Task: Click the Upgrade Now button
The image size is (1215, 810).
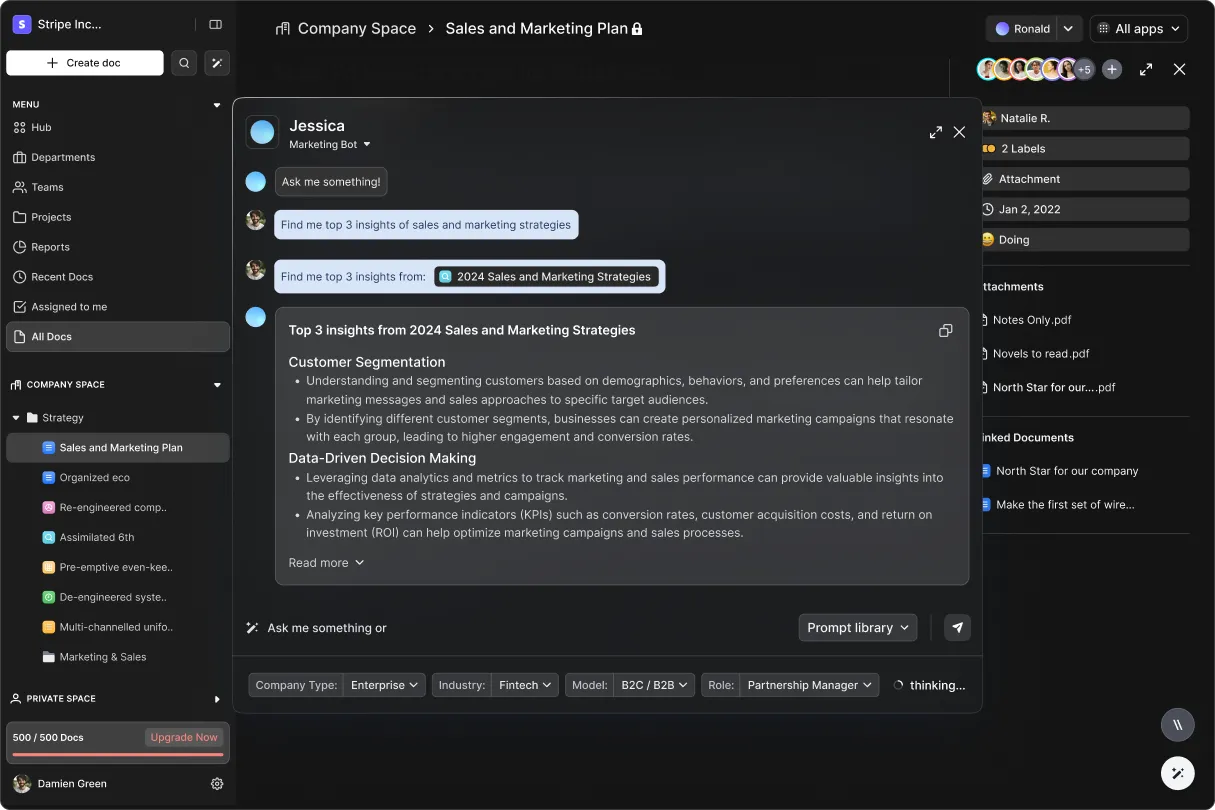Action: 184,737
